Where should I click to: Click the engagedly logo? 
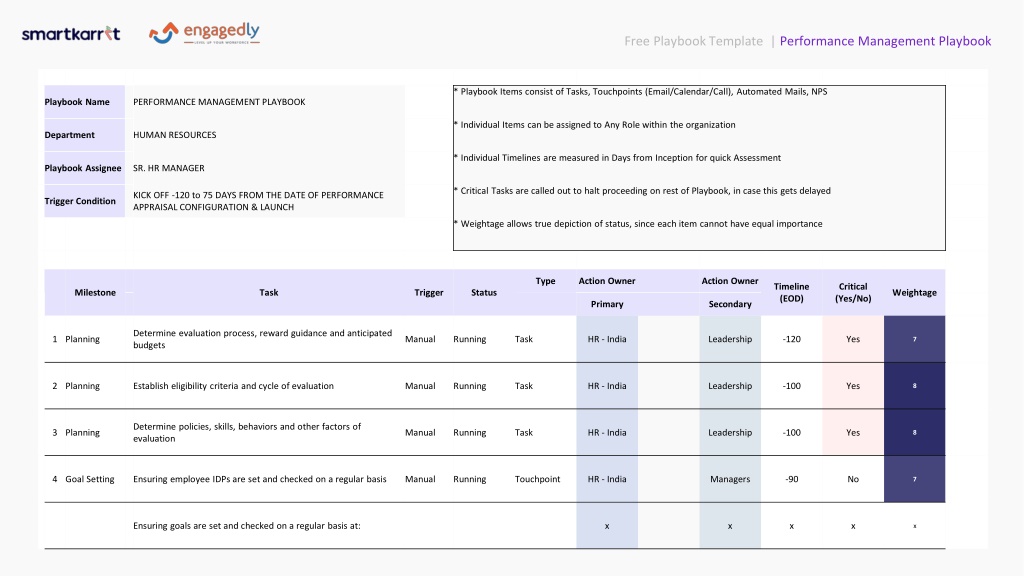click(204, 33)
